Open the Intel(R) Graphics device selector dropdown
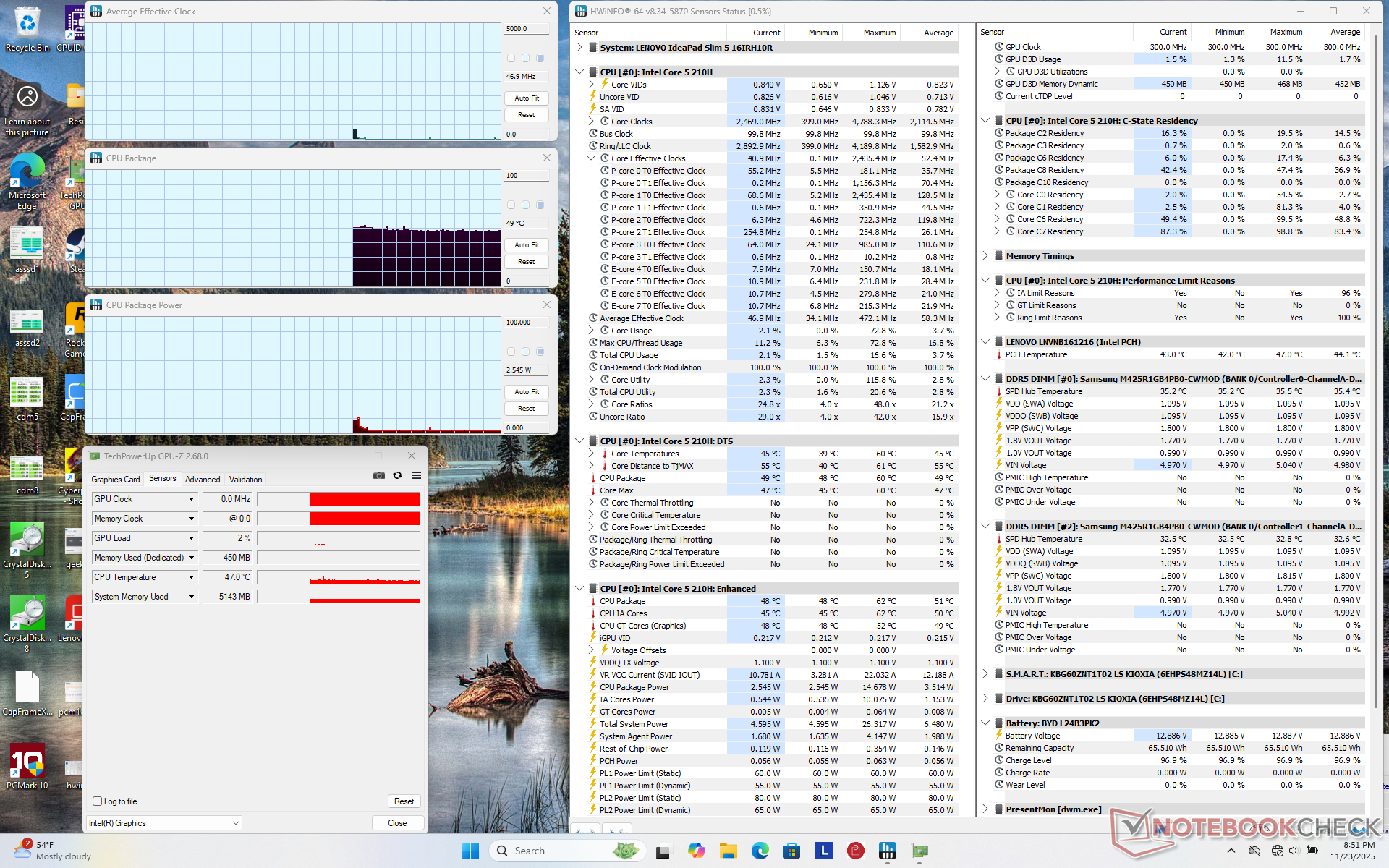Image resolution: width=1389 pixels, height=868 pixels. click(236, 823)
